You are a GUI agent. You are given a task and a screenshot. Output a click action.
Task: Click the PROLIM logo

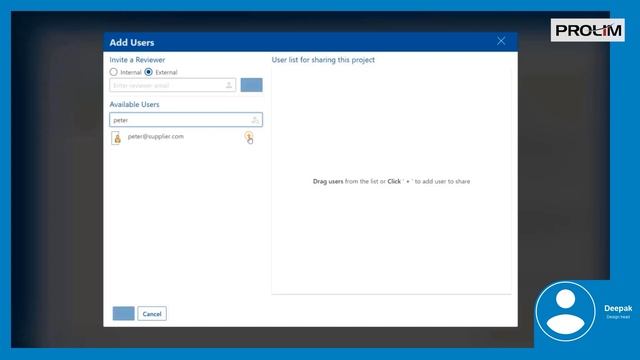pyautogui.click(x=588, y=30)
